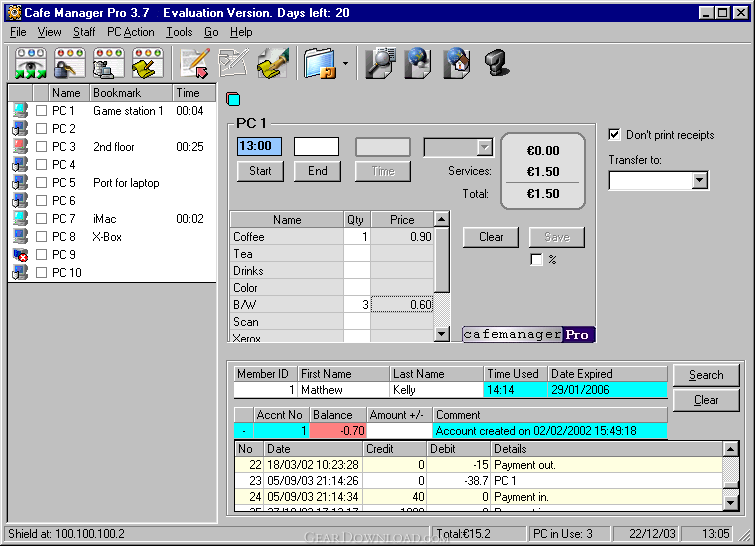Click the computer icon next to PC 1
The height and width of the screenshot is (546, 755).
(x=20, y=110)
